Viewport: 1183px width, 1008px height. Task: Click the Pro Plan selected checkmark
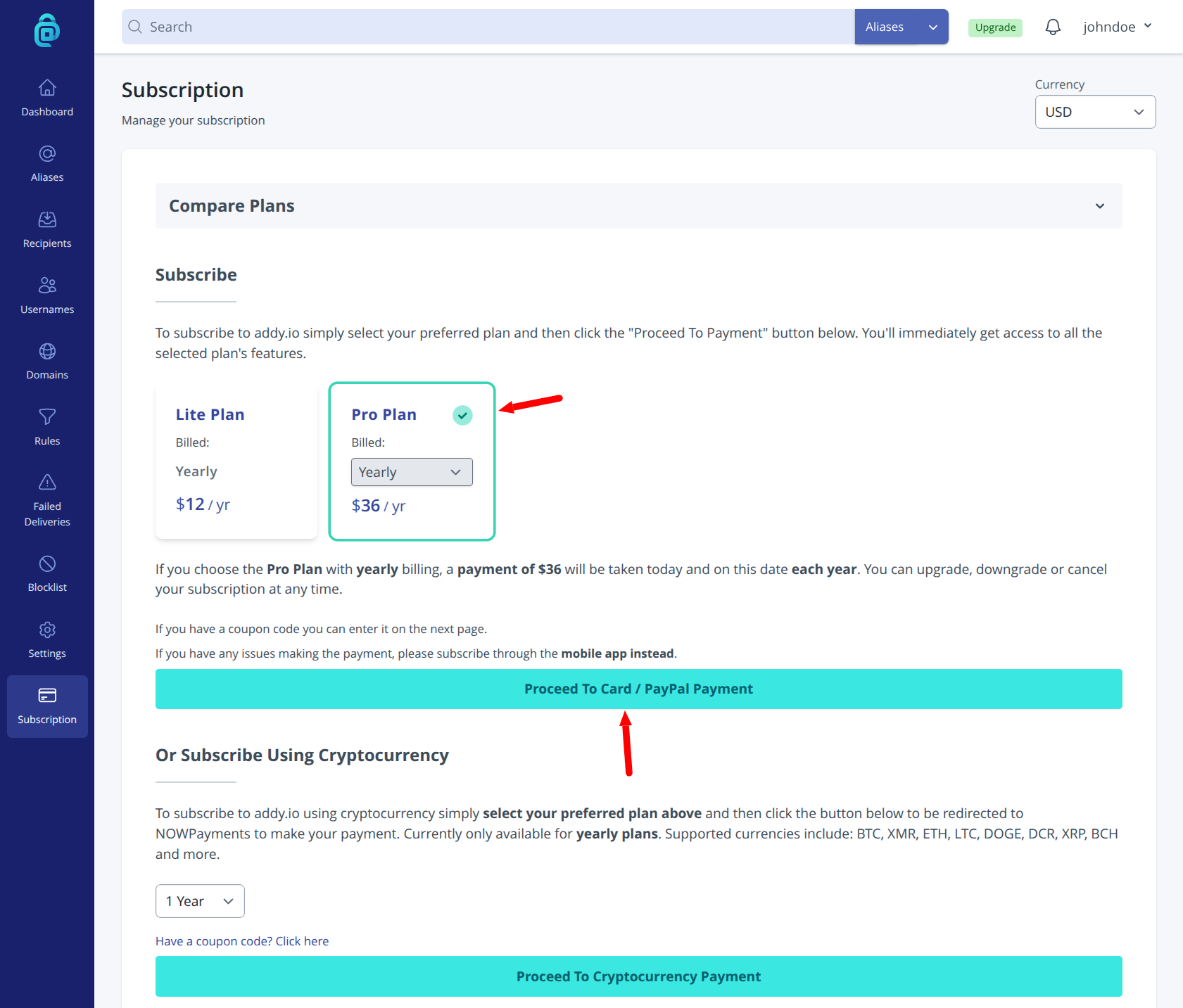point(462,415)
